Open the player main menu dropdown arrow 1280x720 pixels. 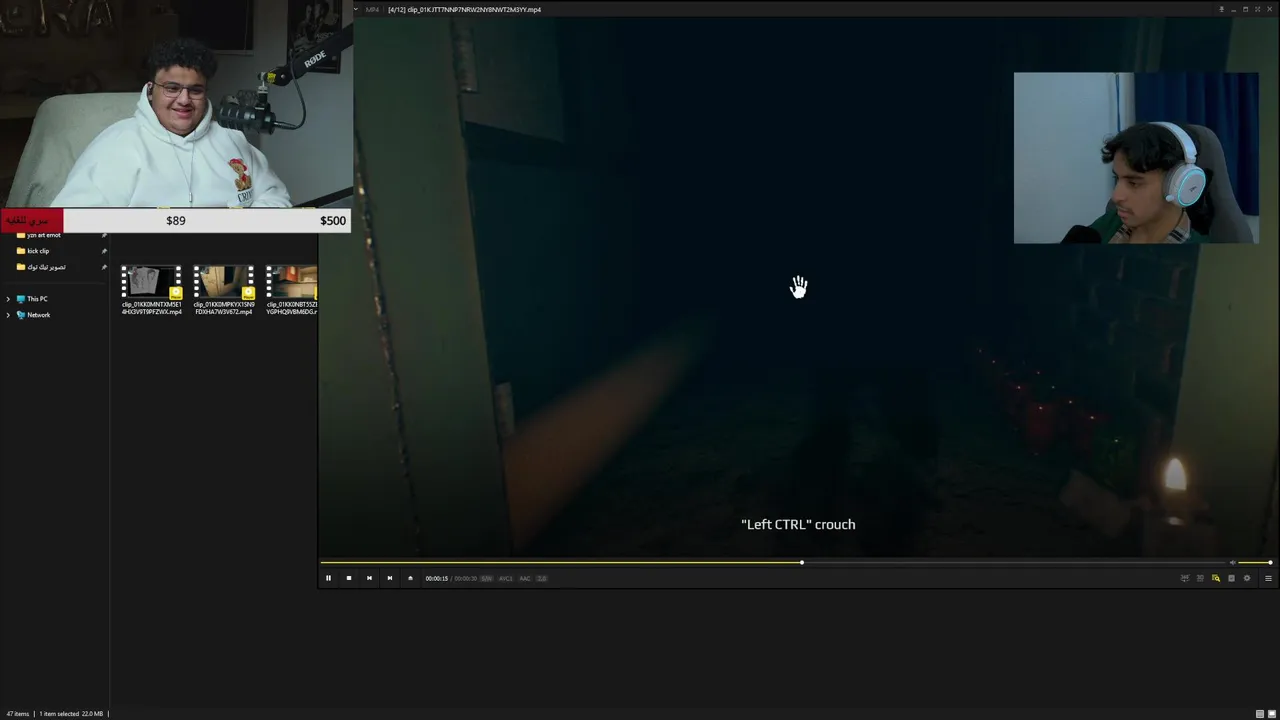tap(356, 9)
